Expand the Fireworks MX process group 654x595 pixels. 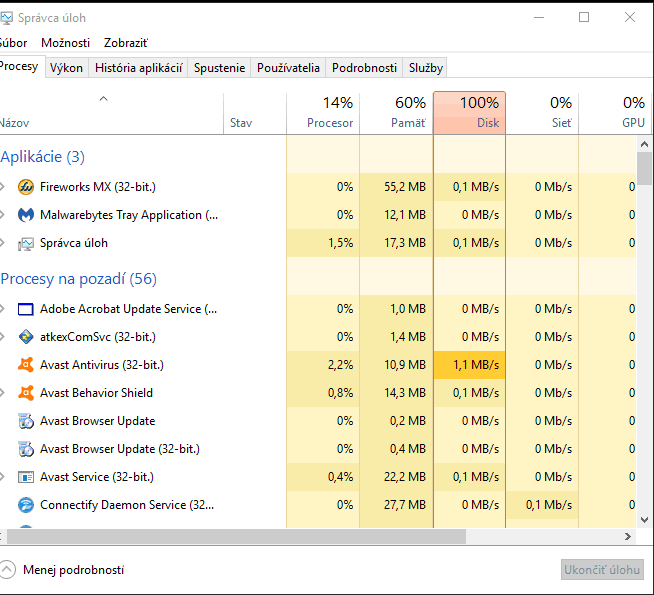pos(2,187)
